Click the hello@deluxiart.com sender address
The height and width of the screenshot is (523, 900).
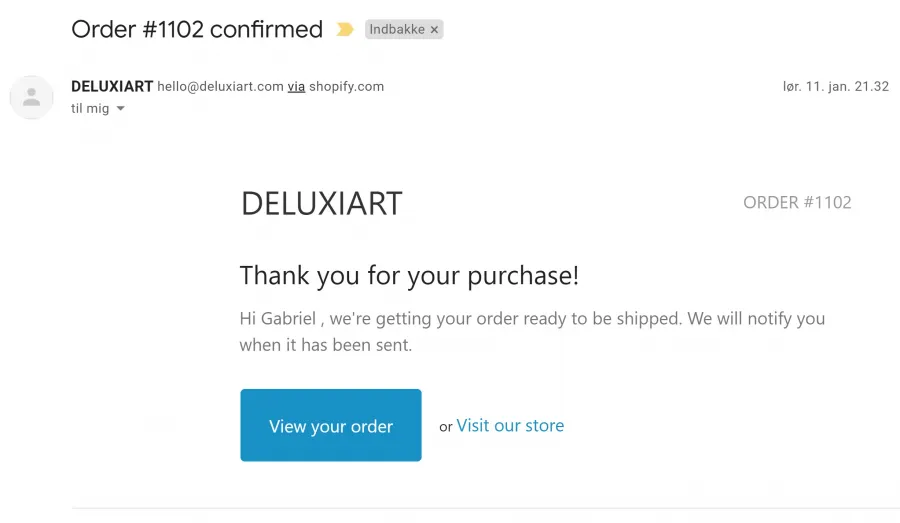click(x=220, y=86)
